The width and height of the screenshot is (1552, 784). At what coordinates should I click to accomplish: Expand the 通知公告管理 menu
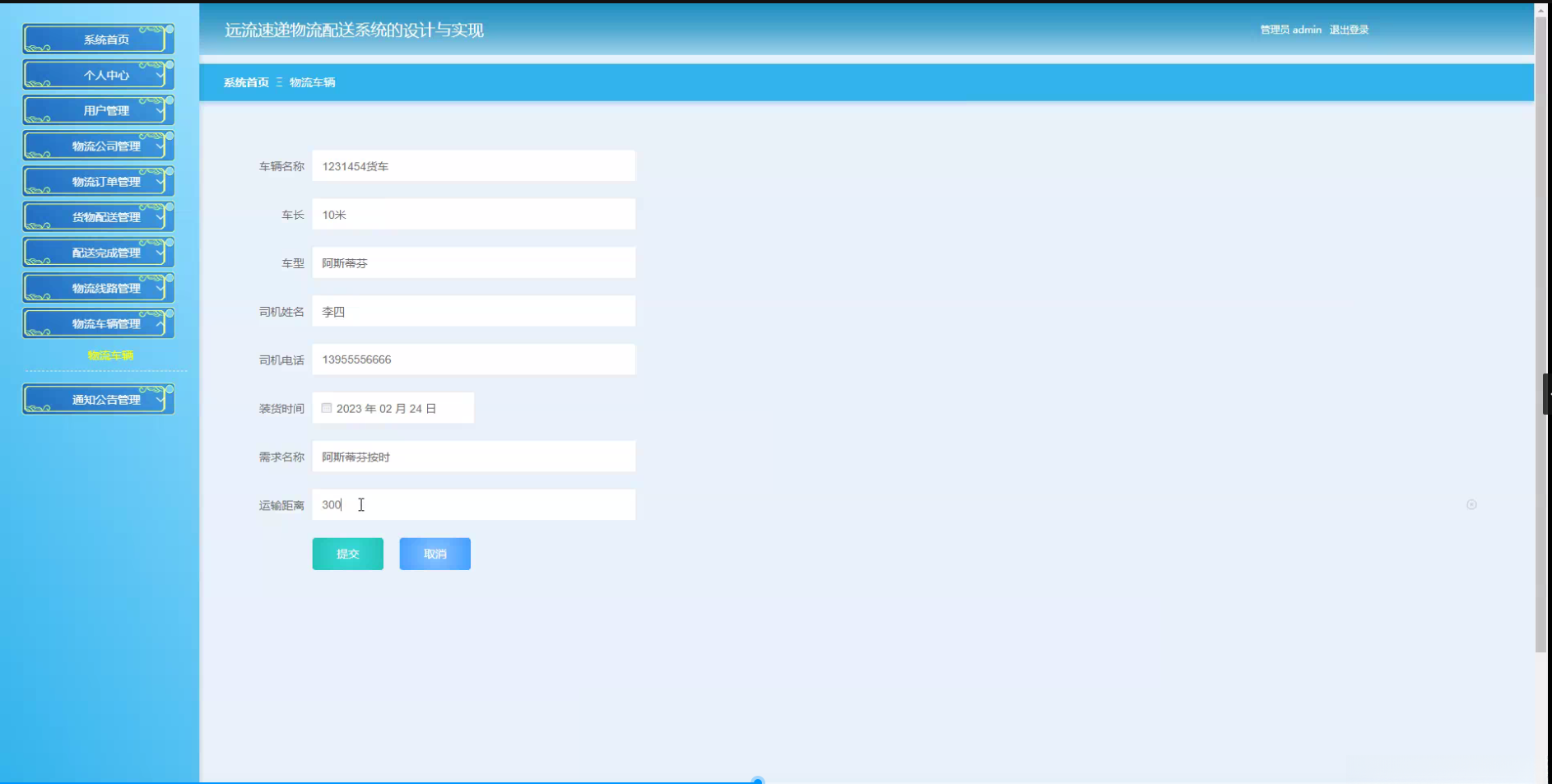pos(99,399)
